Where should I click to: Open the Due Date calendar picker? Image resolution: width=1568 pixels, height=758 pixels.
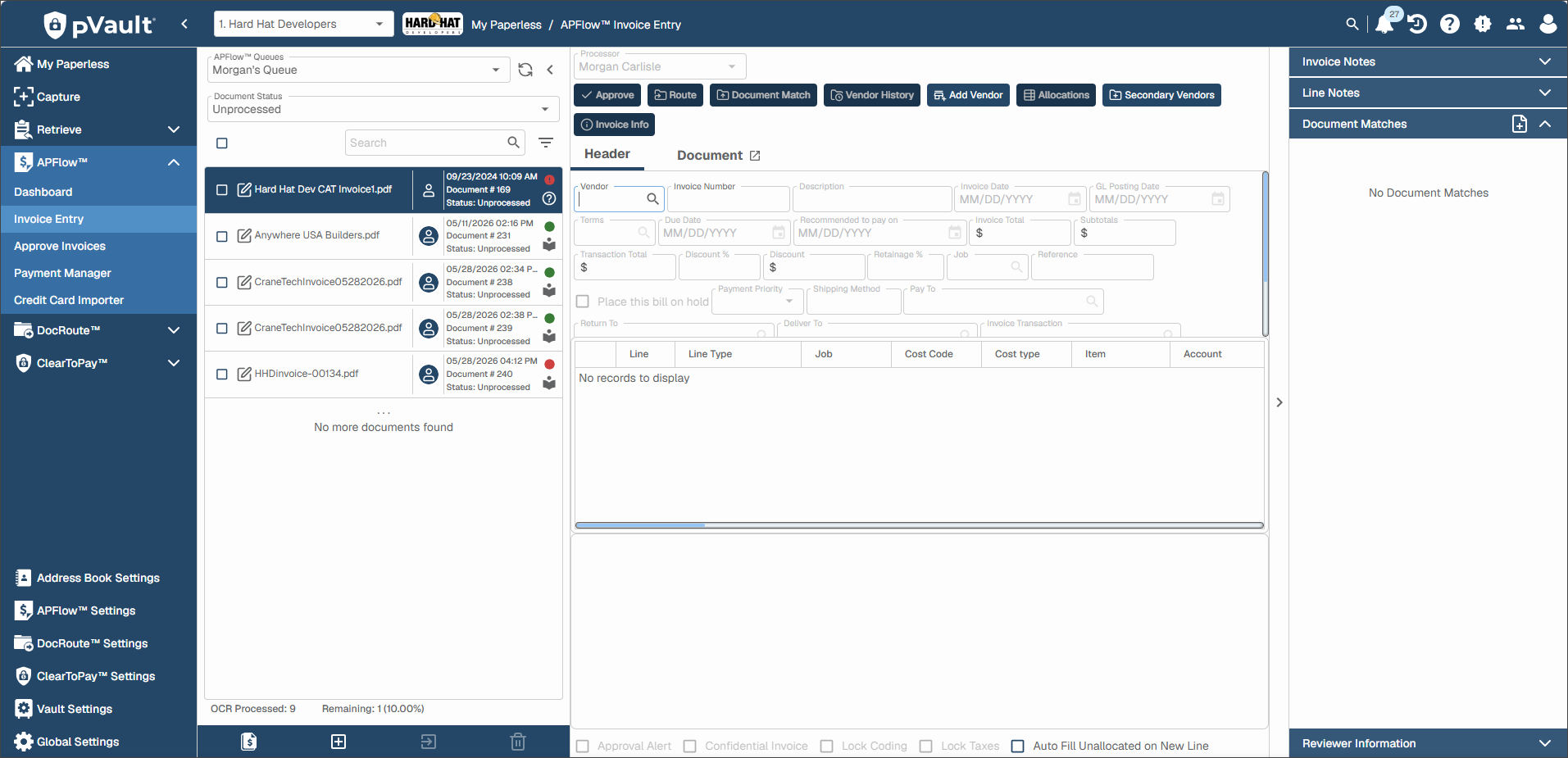point(779,233)
